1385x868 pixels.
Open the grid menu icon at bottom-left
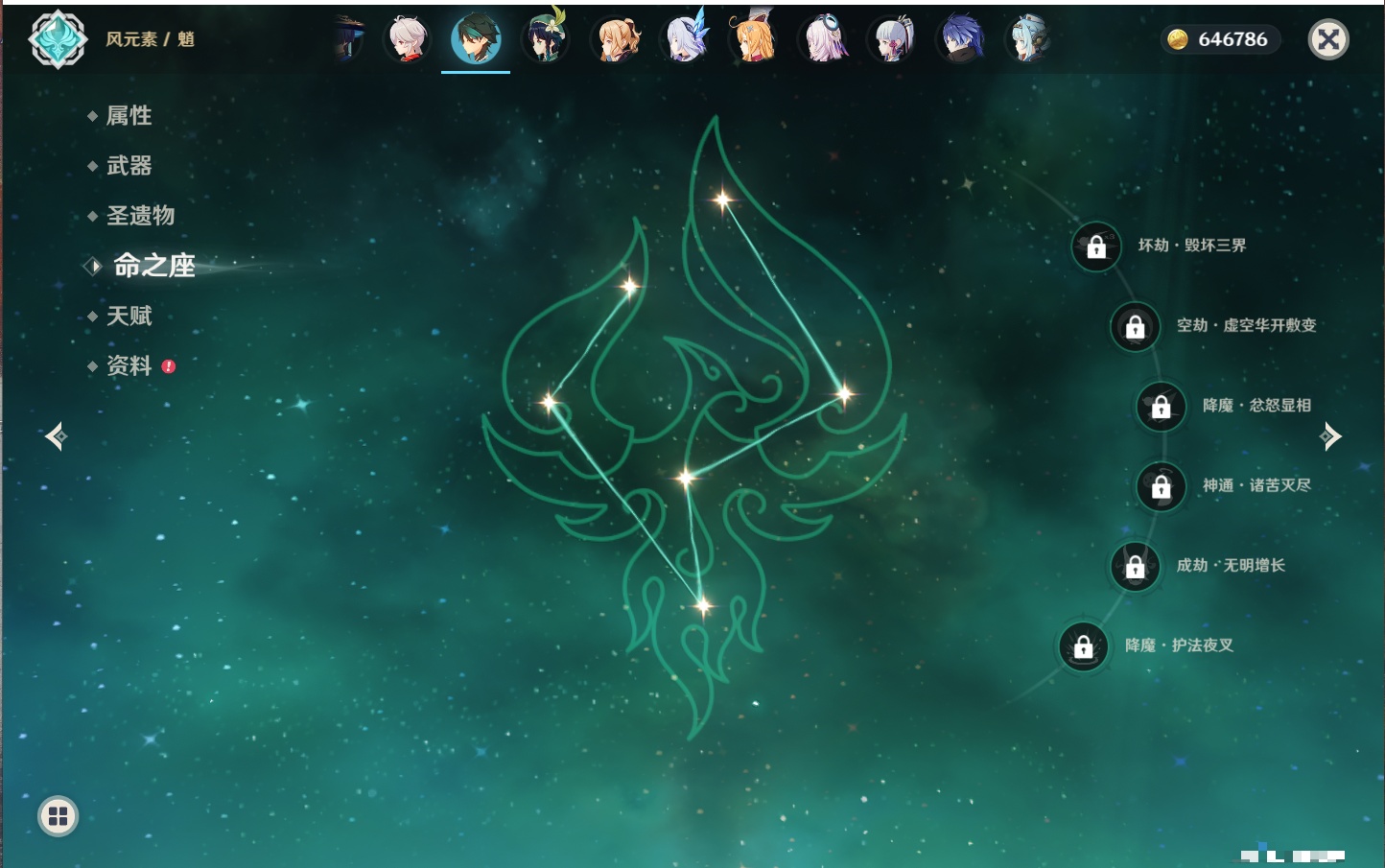(58, 816)
